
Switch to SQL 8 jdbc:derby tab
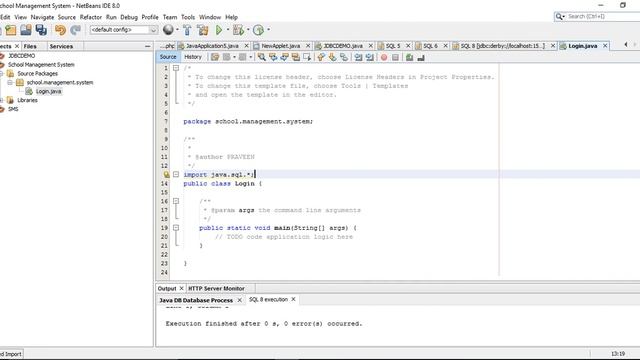click(502, 46)
